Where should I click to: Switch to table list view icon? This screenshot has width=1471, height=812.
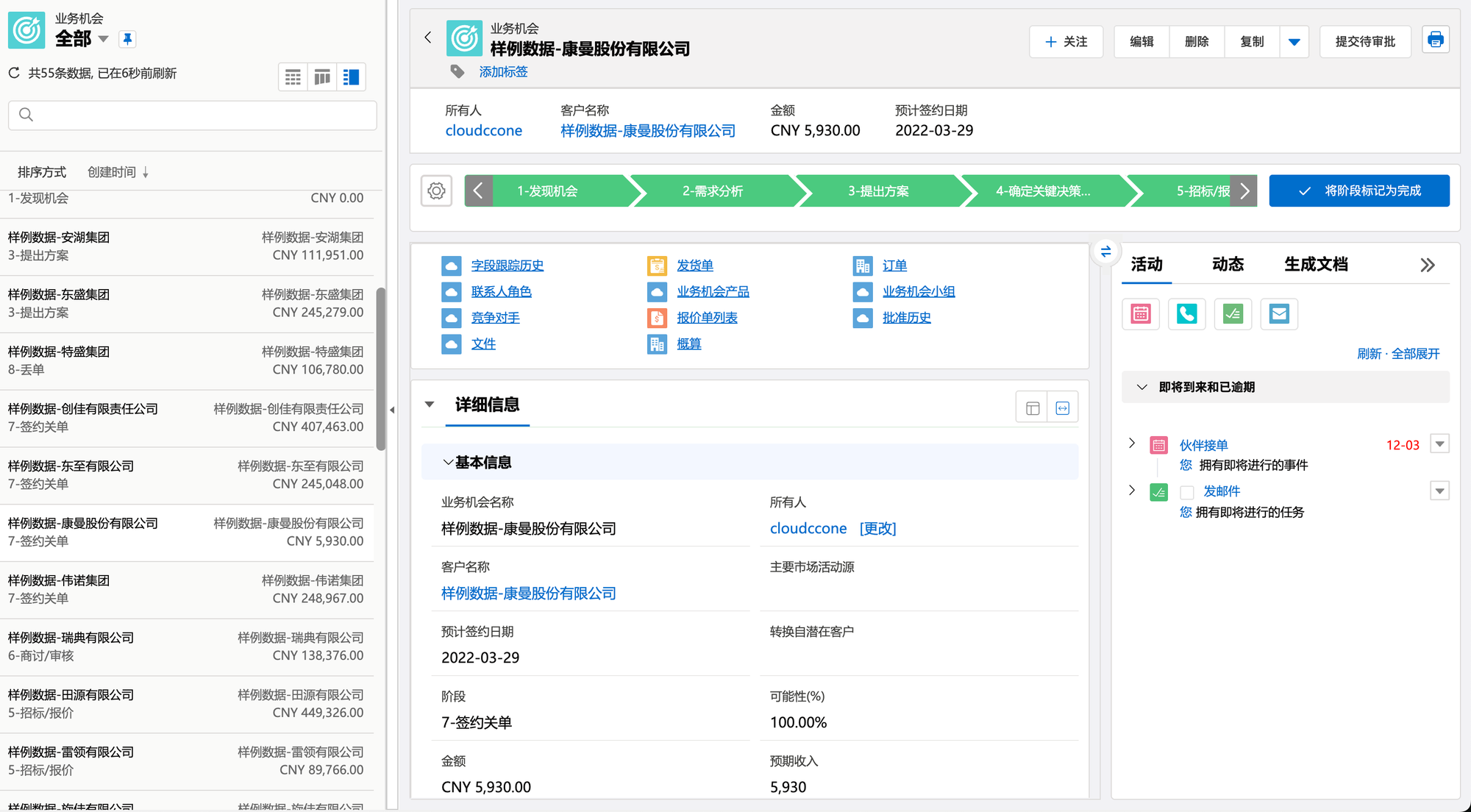[x=293, y=77]
